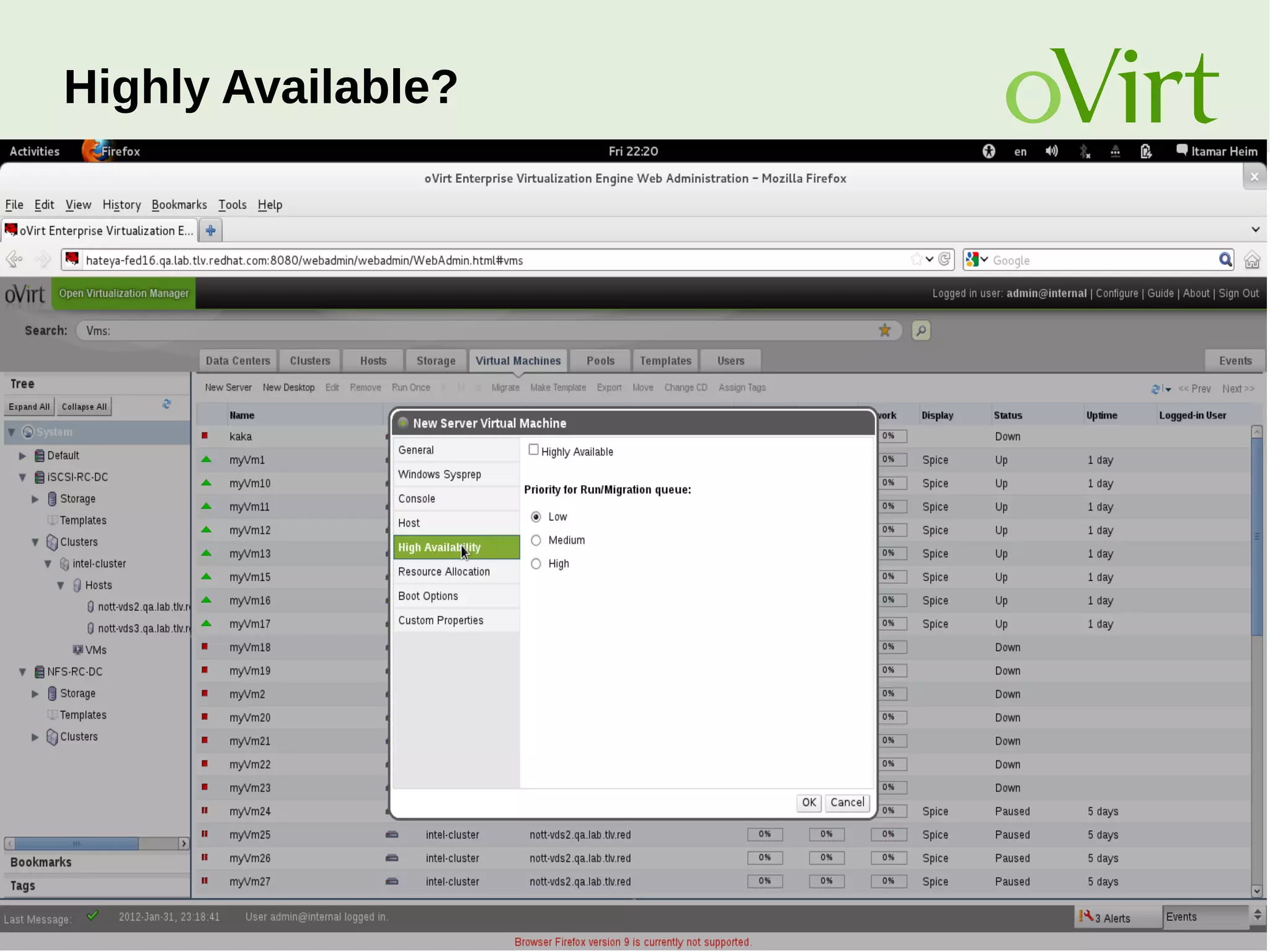
Task: Select Medium priority radio button
Action: click(x=536, y=540)
